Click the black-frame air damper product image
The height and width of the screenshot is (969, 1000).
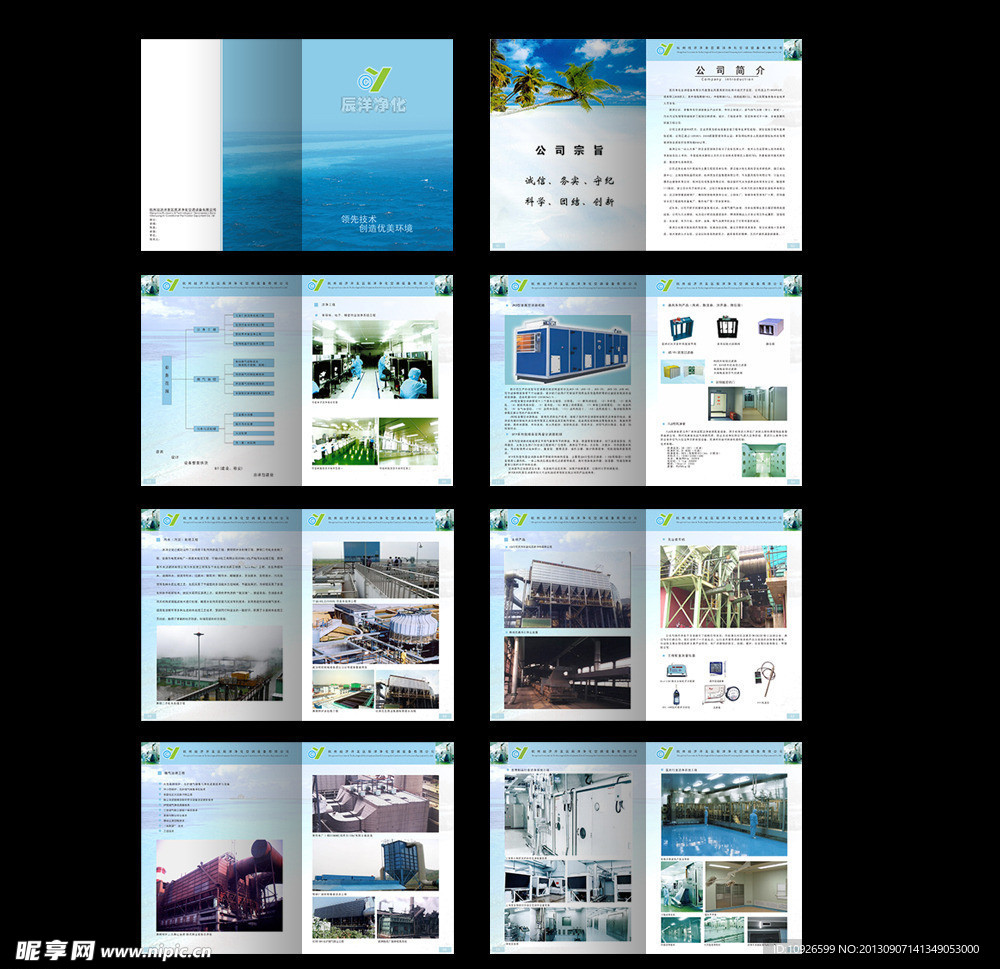(728, 328)
